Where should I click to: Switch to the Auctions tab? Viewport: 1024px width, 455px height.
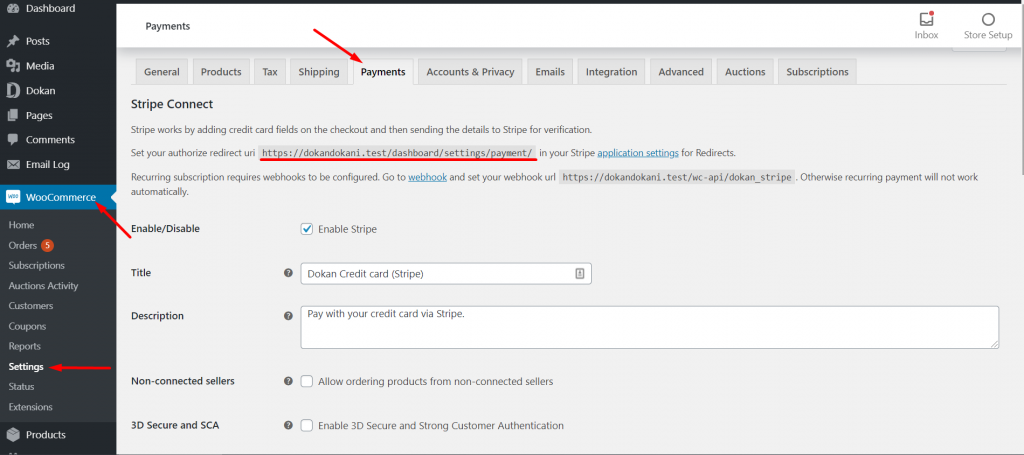click(745, 72)
